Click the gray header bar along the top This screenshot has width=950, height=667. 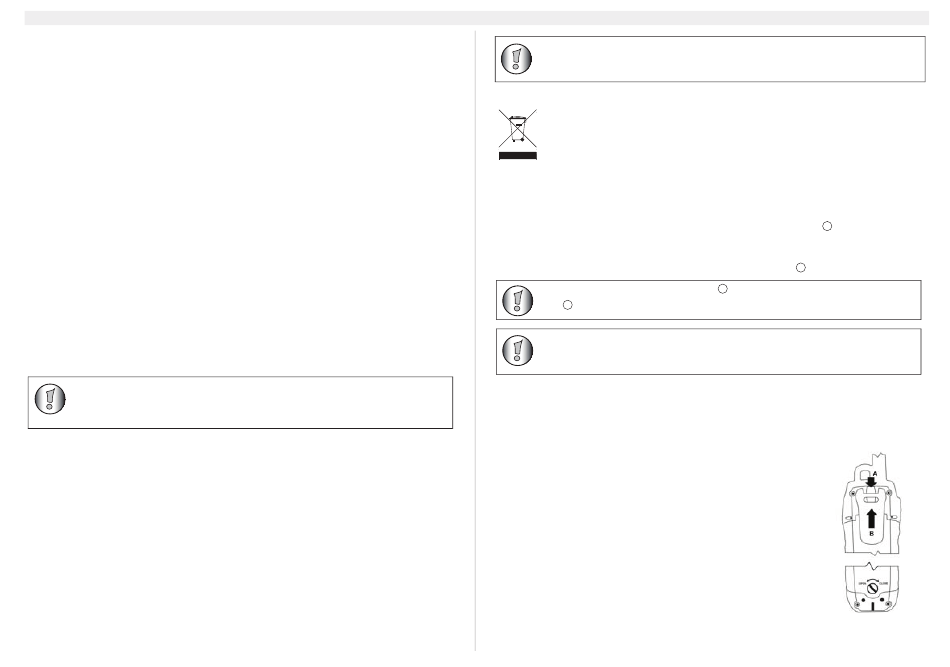click(475, 18)
